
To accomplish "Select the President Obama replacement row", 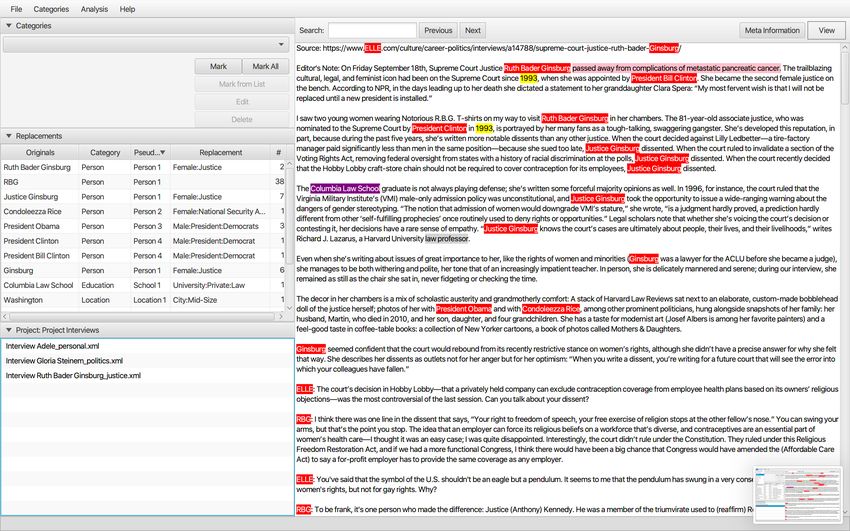I will 143,226.
